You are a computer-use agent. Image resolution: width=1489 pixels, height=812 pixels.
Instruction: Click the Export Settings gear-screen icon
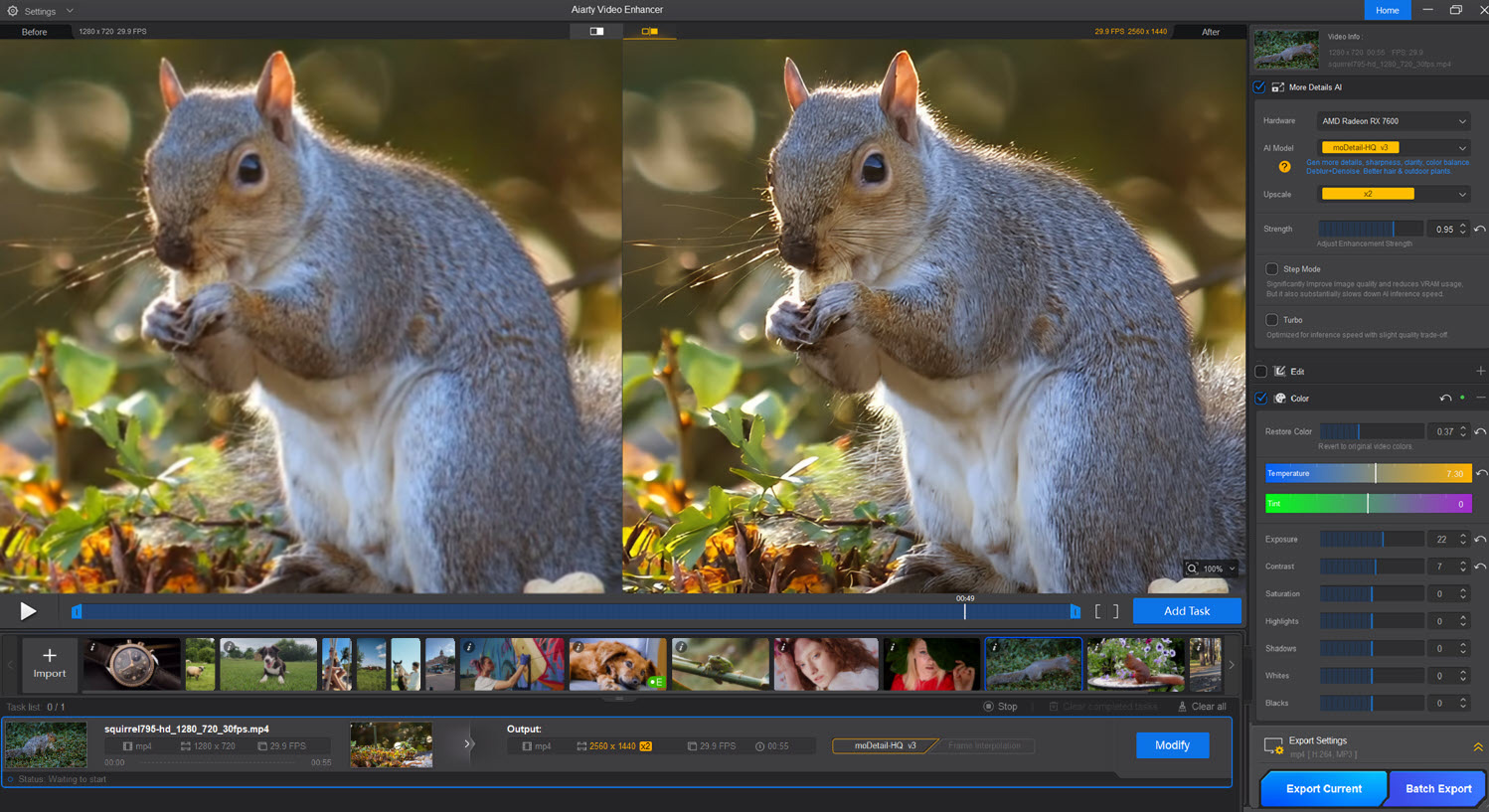1273,745
